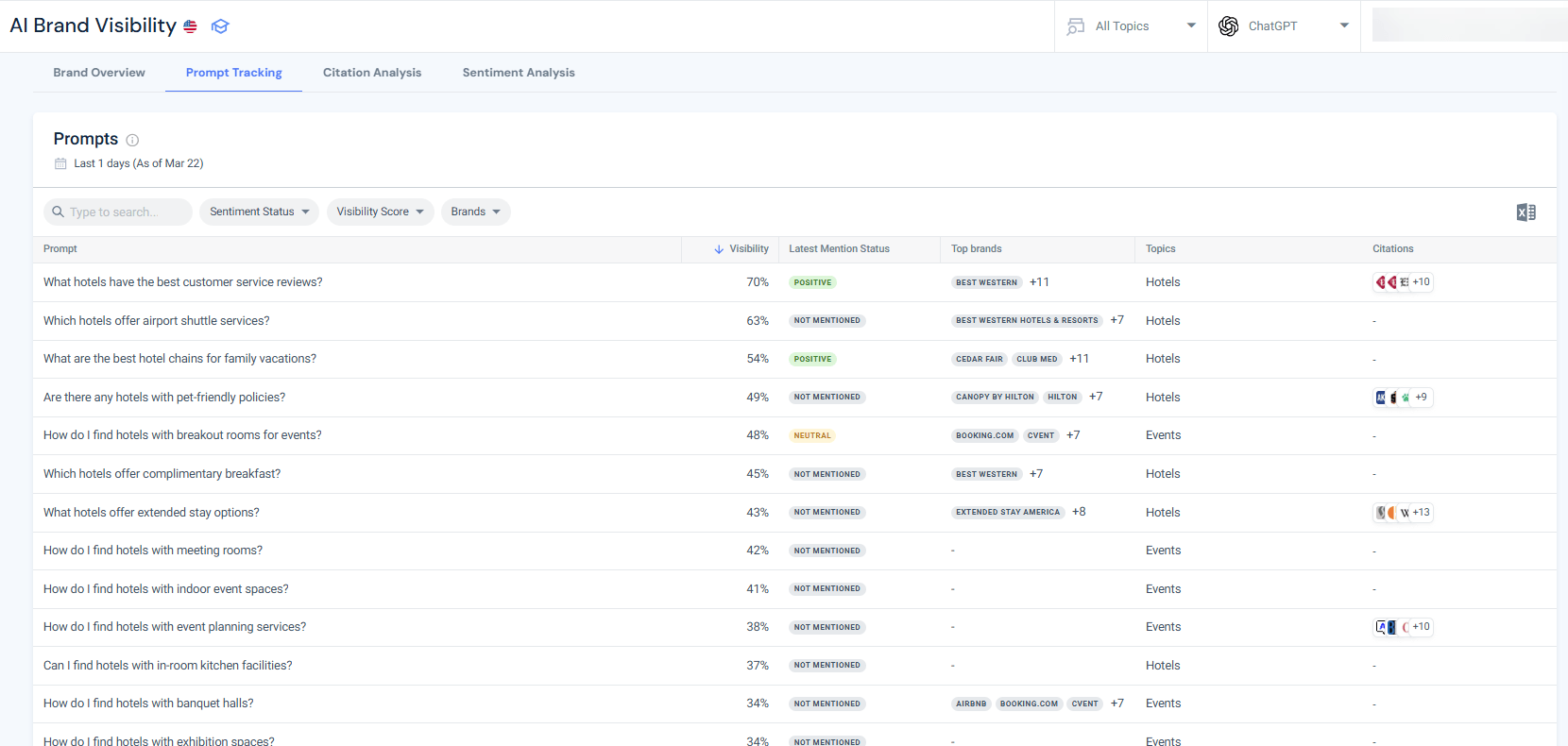
Task: Open citation icons for extended stay options row
Action: [x=1403, y=513]
